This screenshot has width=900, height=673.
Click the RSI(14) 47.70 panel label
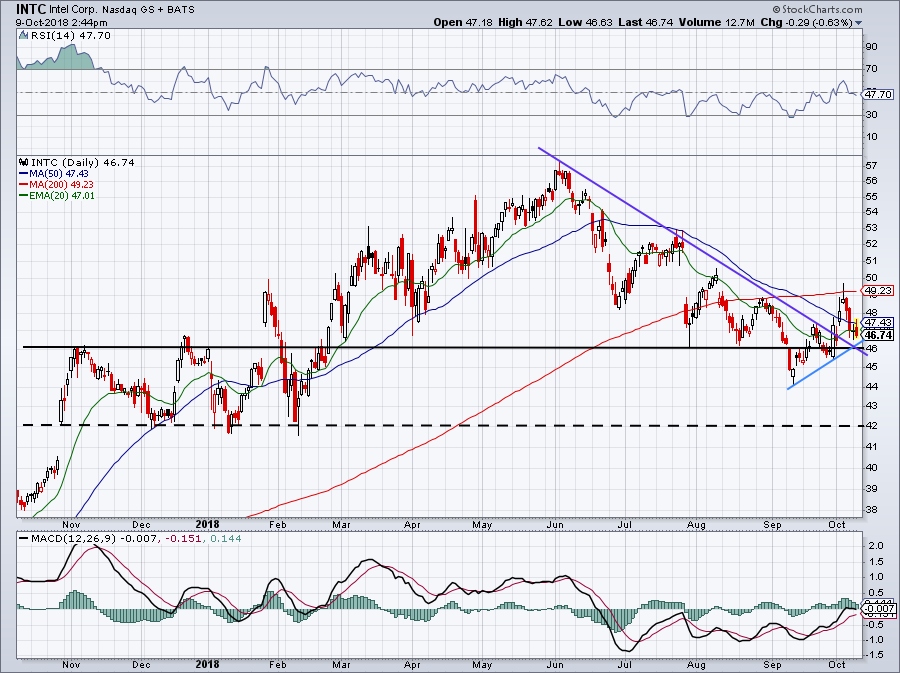[71, 36]
